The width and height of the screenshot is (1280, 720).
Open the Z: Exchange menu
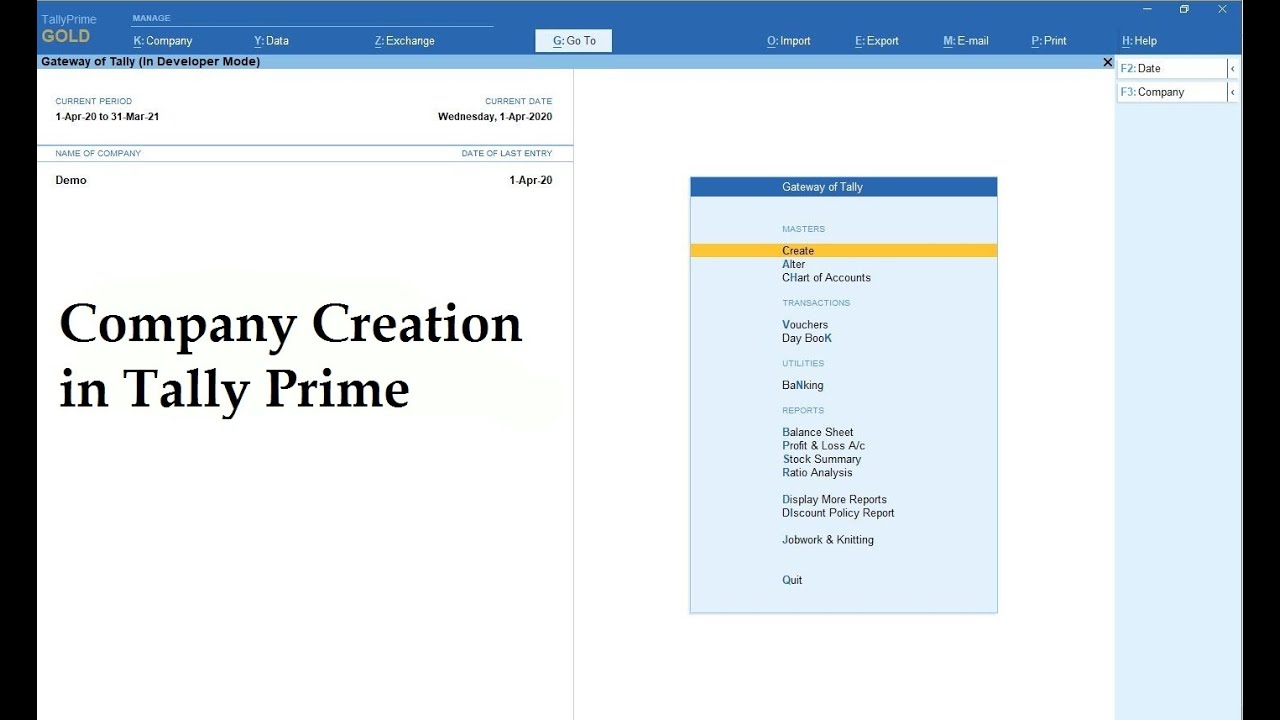click(404, 41)
